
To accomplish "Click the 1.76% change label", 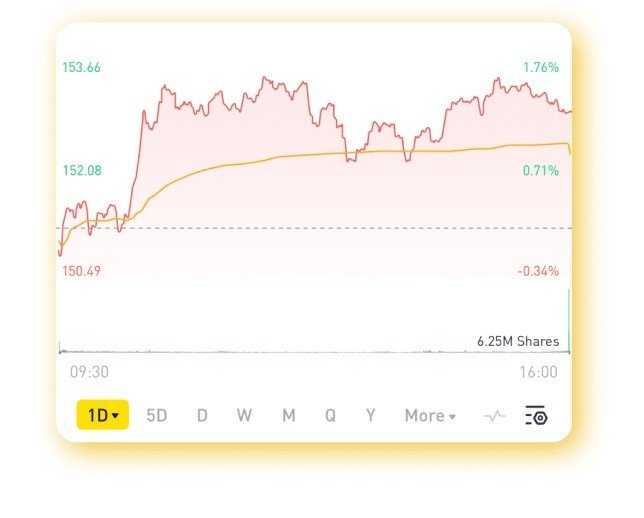I will (x=541, y=68).
